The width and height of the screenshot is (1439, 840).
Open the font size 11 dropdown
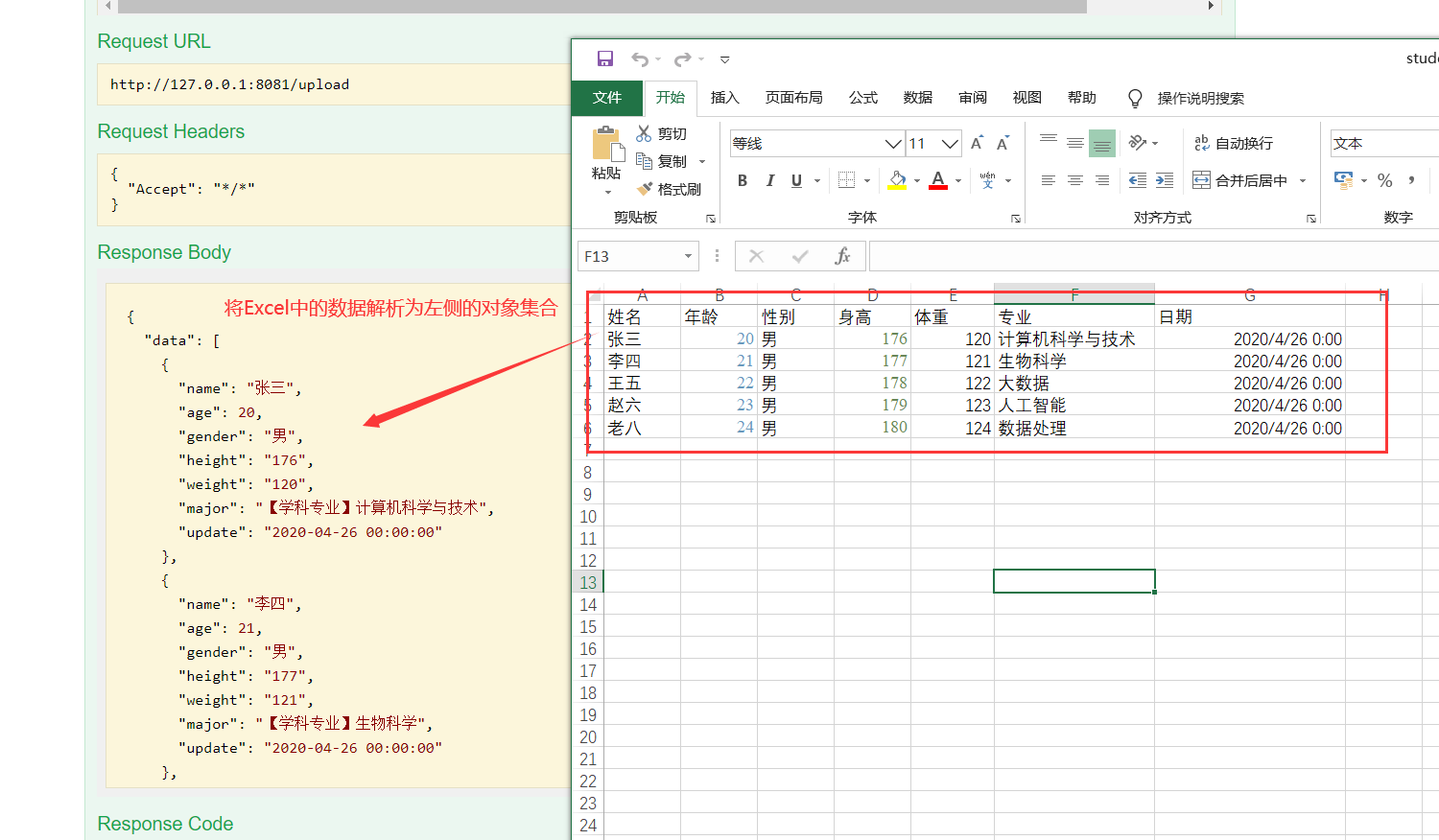point(950,144)
